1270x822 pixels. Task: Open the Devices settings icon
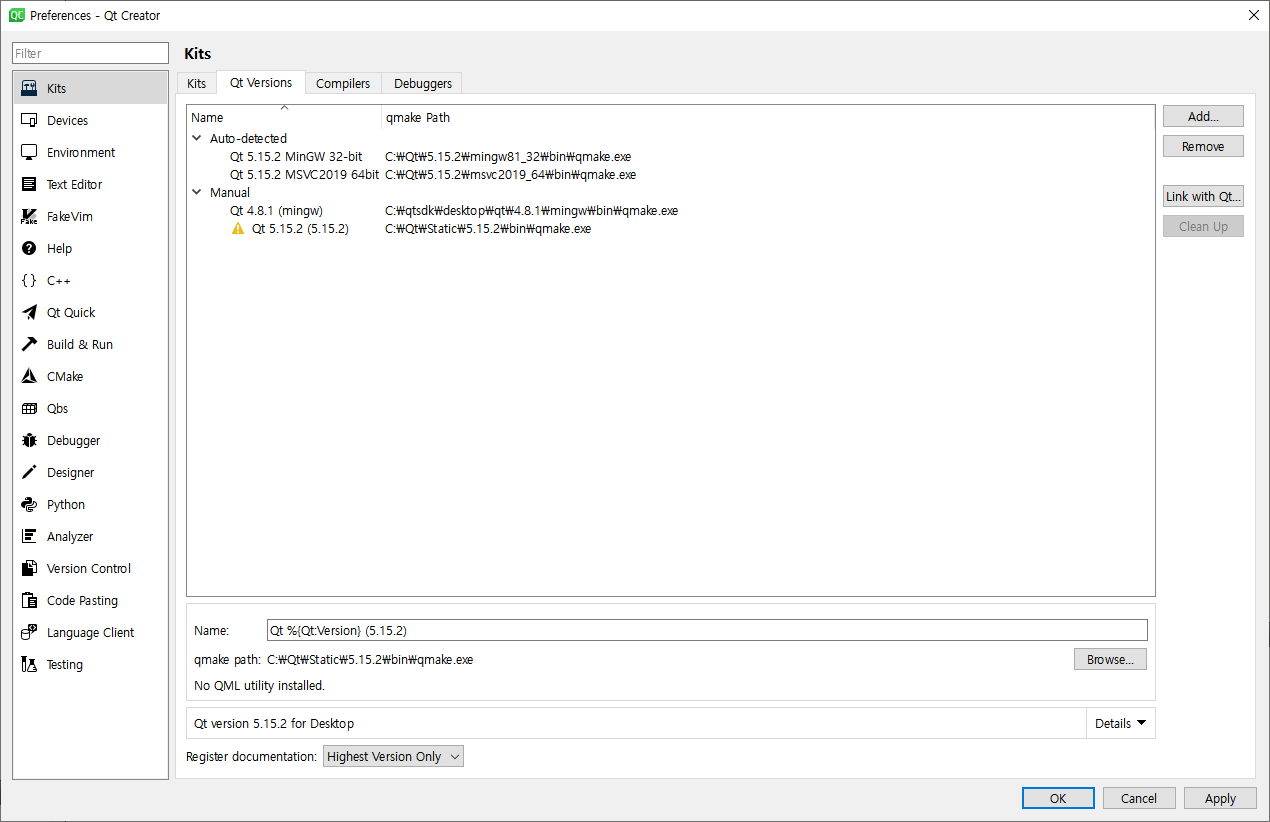click(29, 120)
